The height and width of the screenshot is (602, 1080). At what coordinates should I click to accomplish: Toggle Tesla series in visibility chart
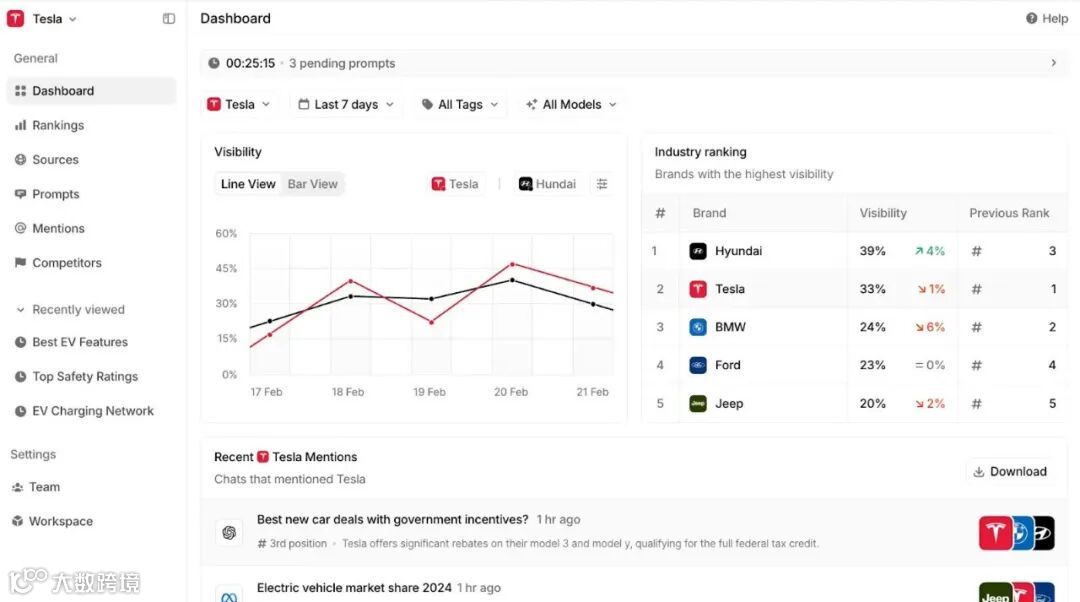455,184
